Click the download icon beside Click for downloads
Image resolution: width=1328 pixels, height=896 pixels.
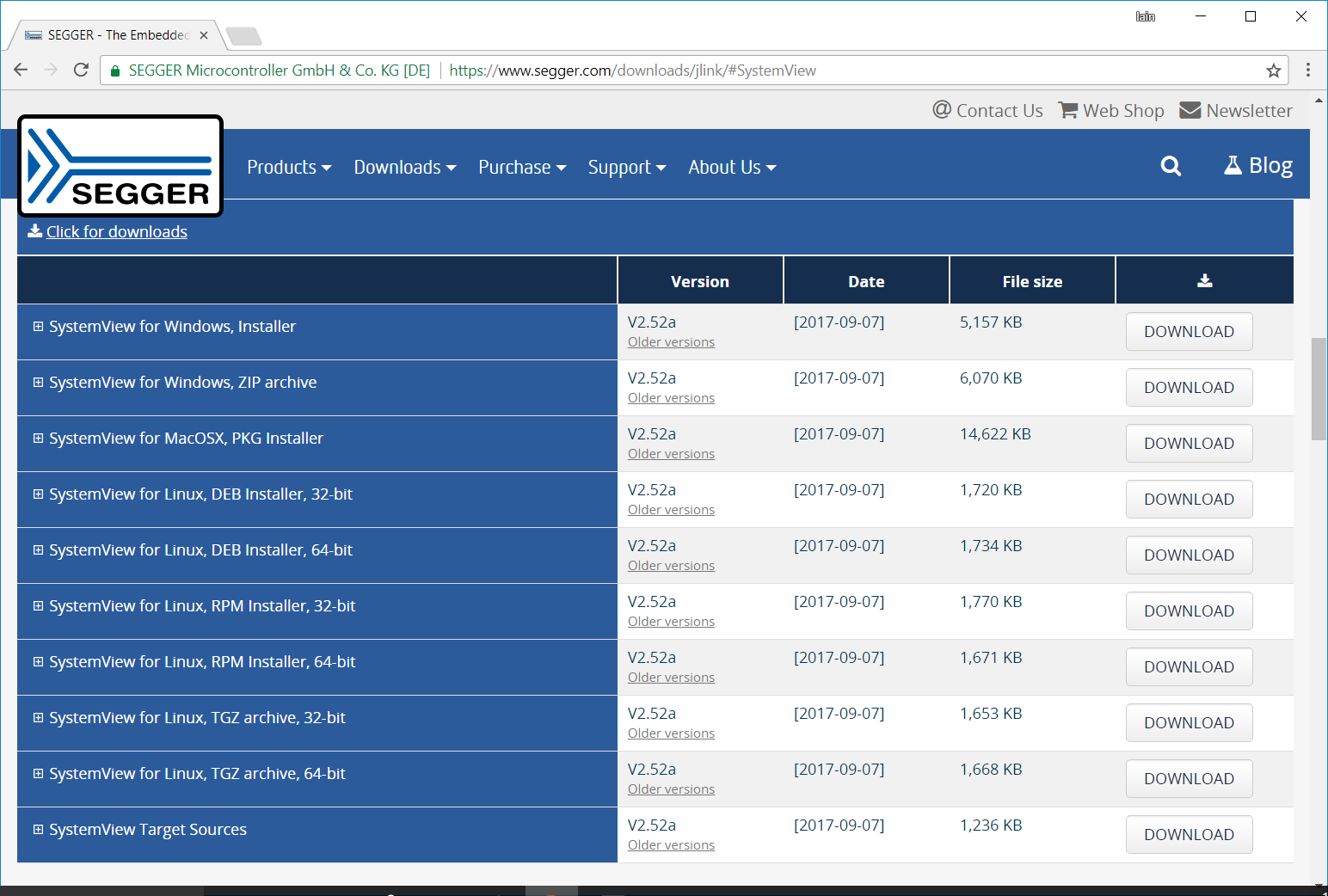click(34, 230)
